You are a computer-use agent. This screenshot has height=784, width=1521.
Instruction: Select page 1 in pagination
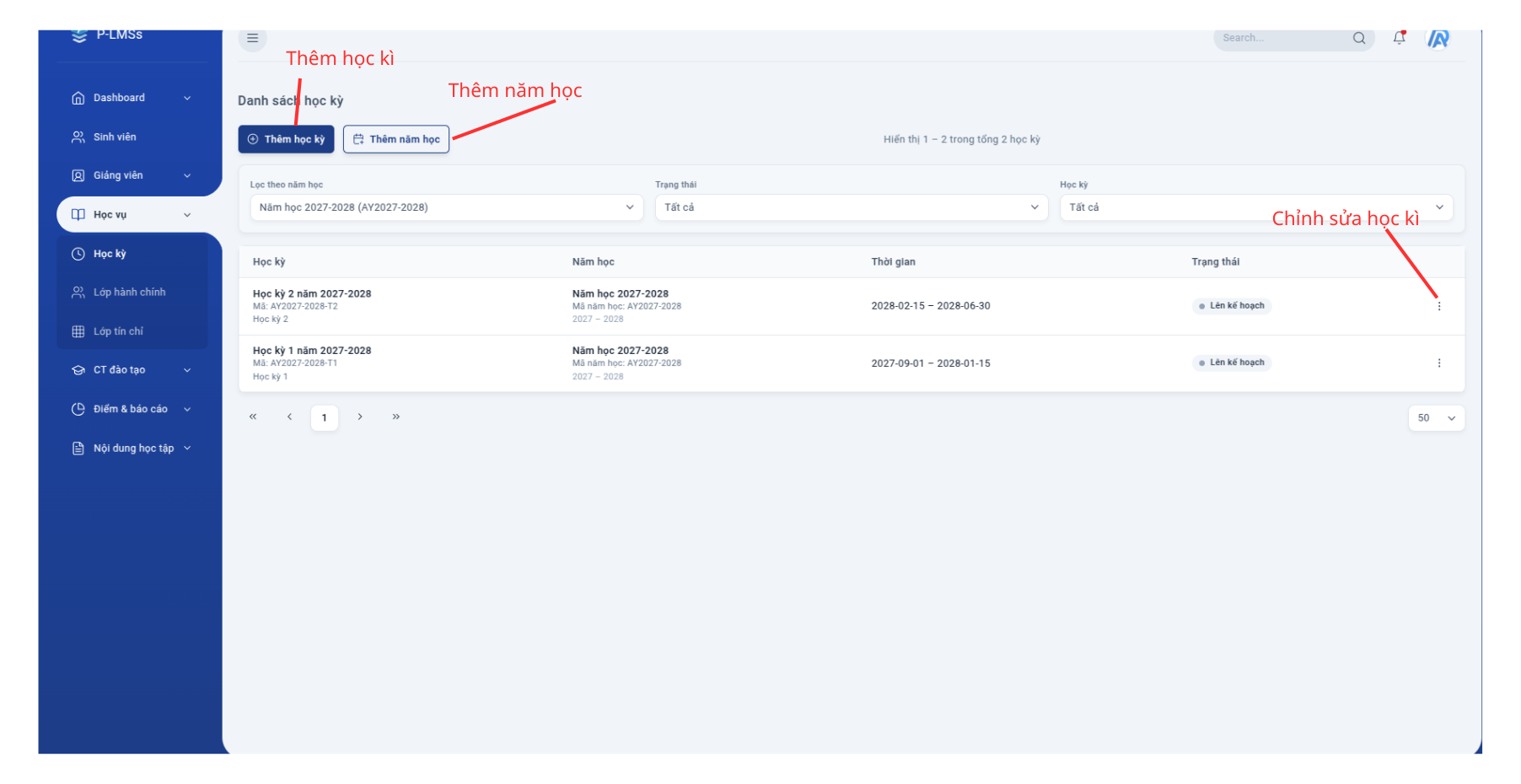tap(325, 418)
